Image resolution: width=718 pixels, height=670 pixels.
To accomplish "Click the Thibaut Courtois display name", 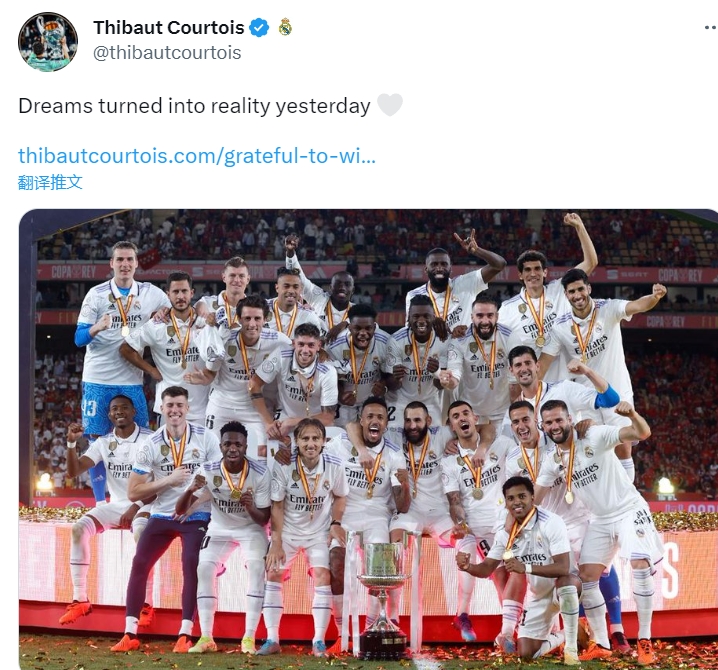I will coord(169,27).
